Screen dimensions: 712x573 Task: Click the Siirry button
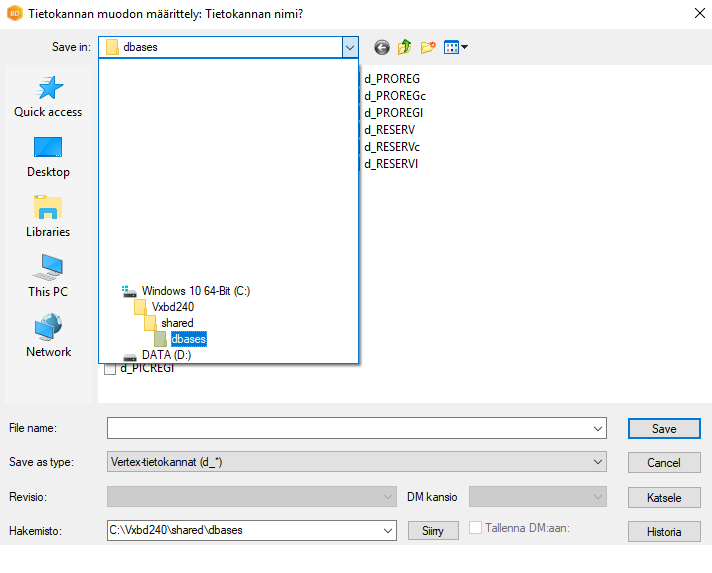tap(433, 531)
